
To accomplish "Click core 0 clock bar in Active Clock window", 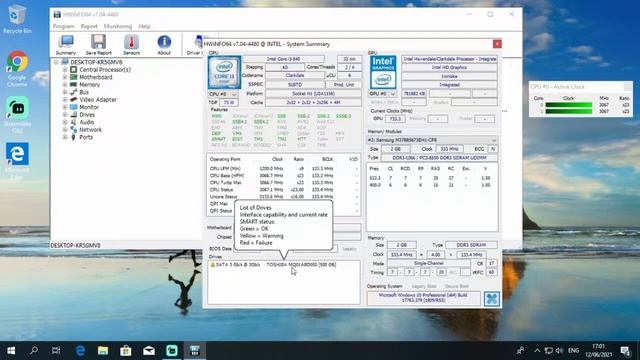I will point(569,105).
